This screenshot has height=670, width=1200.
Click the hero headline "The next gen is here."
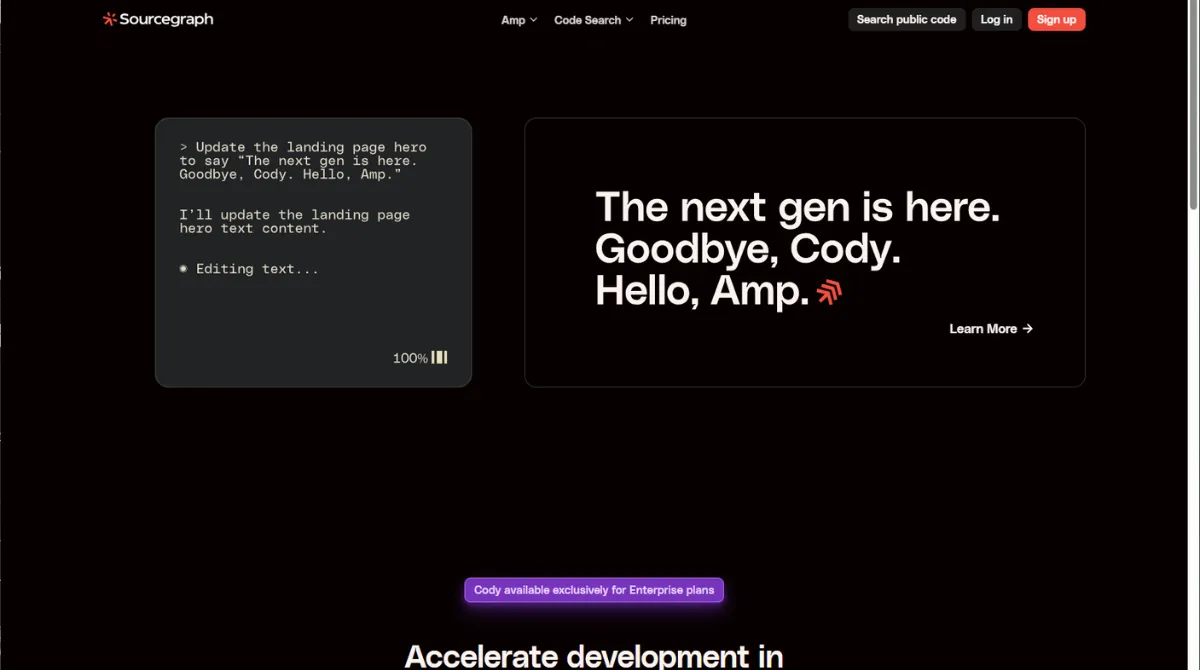pyautogui.click(x=797, y=207)
